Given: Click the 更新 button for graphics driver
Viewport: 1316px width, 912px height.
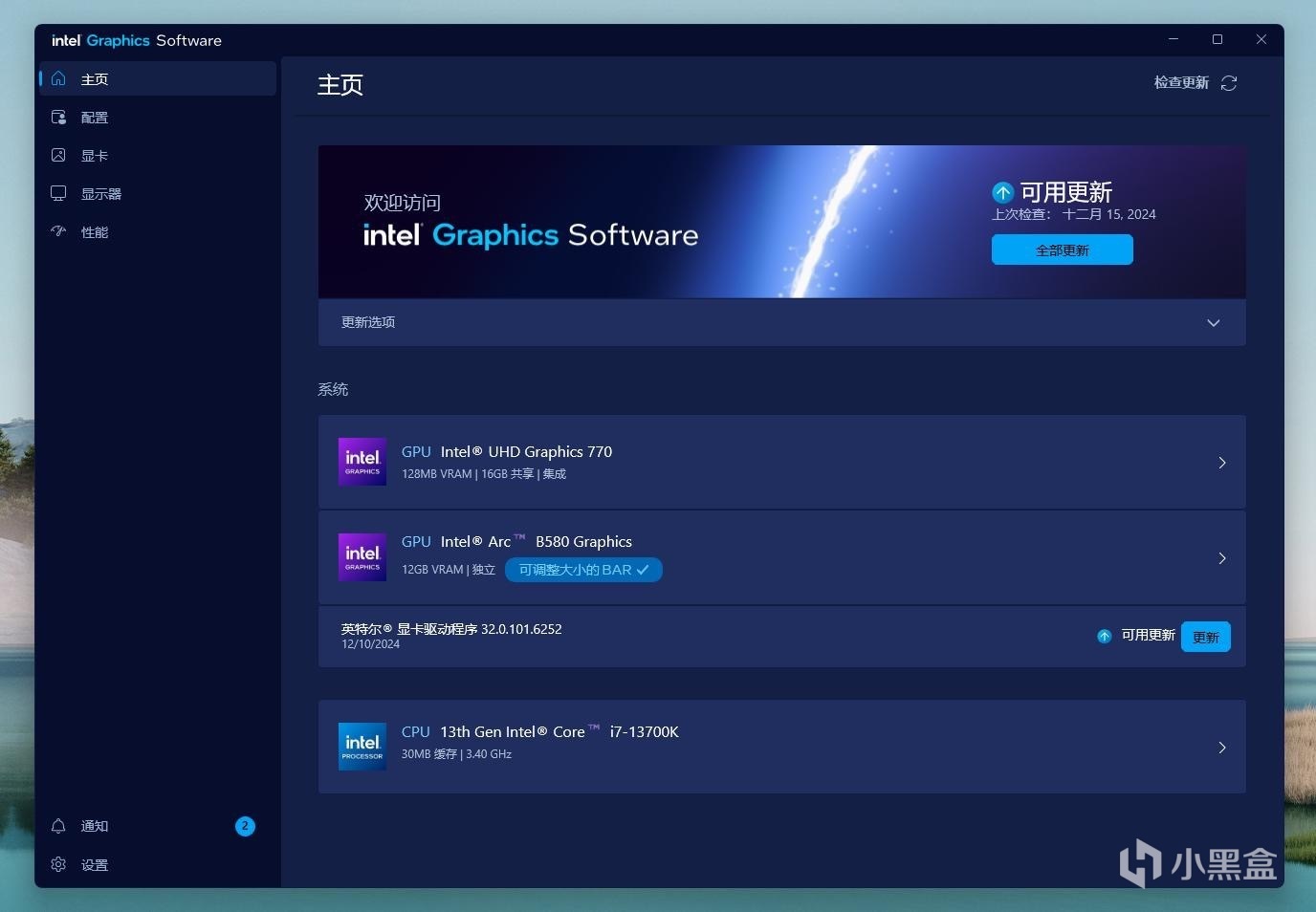Looking at the screenshot, I should tap(1206, 637).
